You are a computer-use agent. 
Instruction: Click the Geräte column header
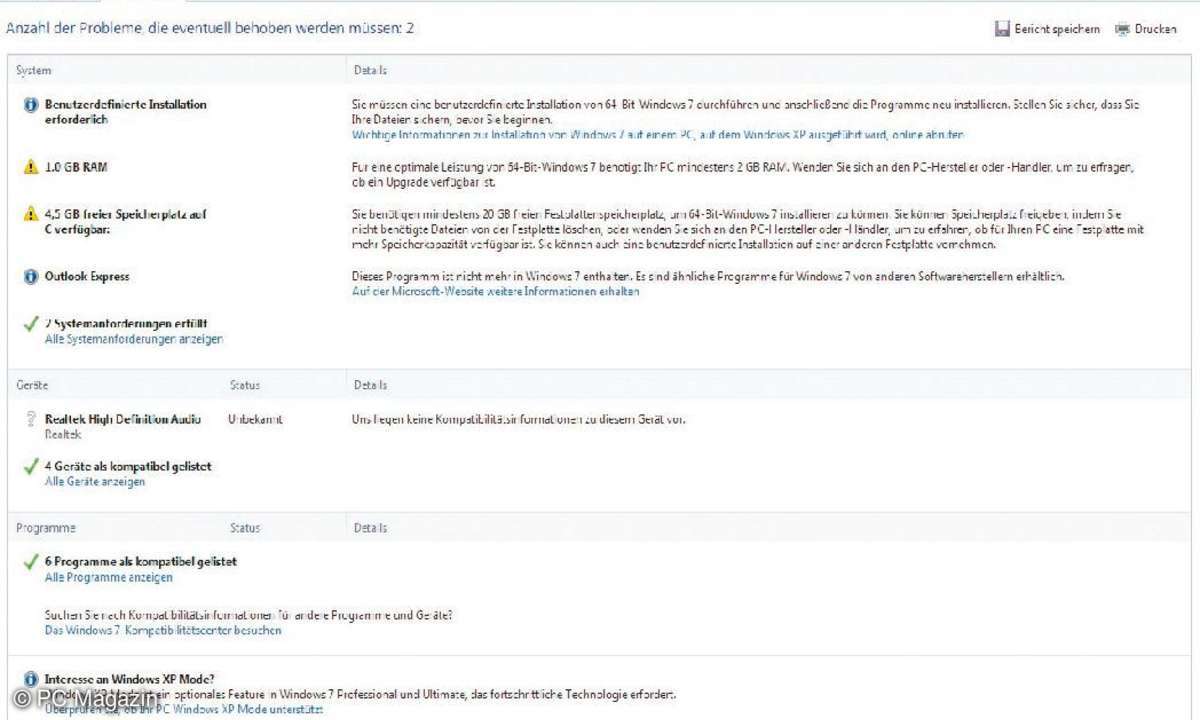pos(31,385)
